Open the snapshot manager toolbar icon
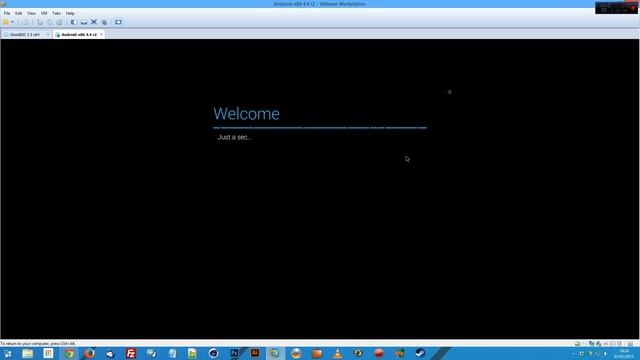 click(59, 22)
